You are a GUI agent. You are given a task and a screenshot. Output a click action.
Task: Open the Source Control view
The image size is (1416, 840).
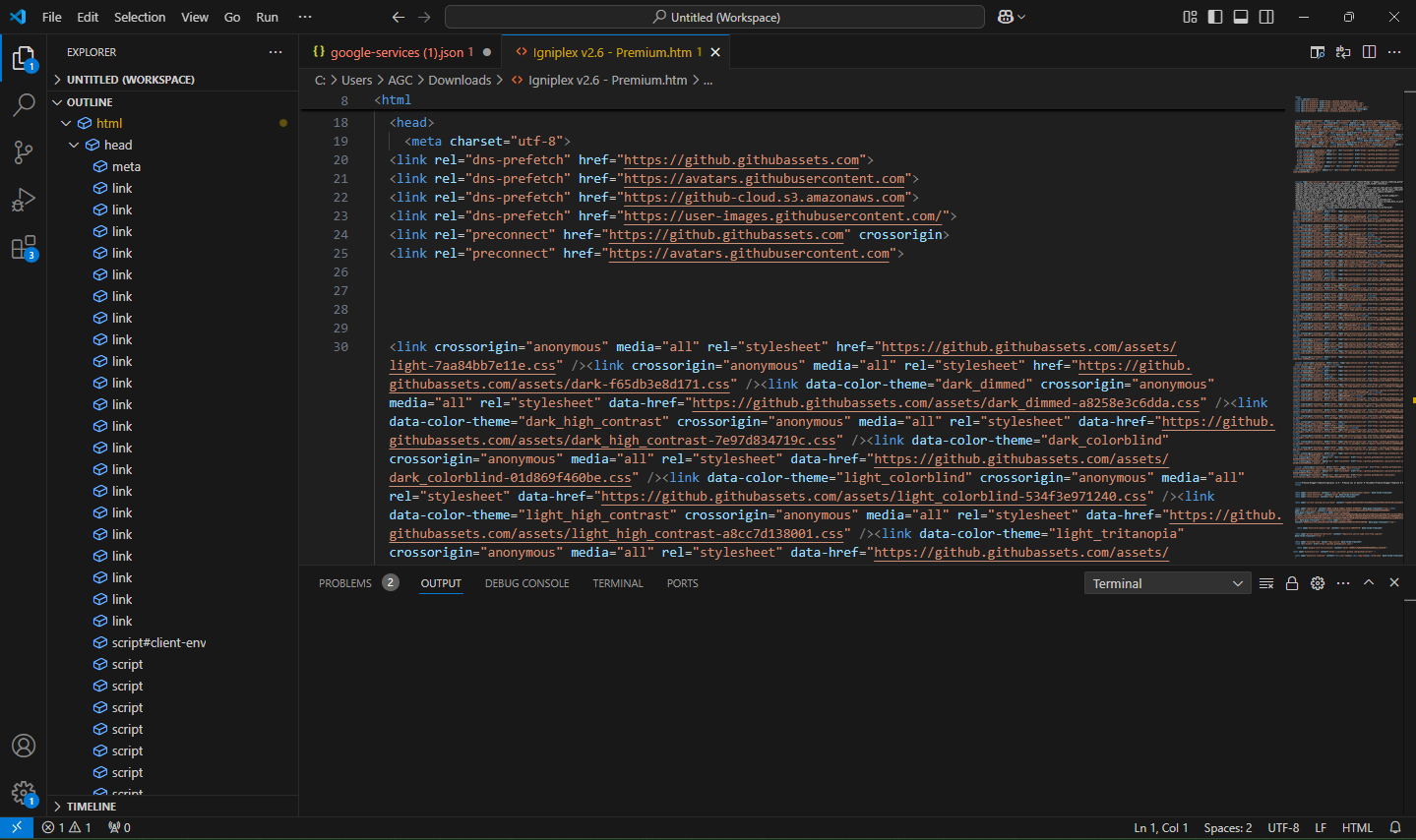click(24, 151)
